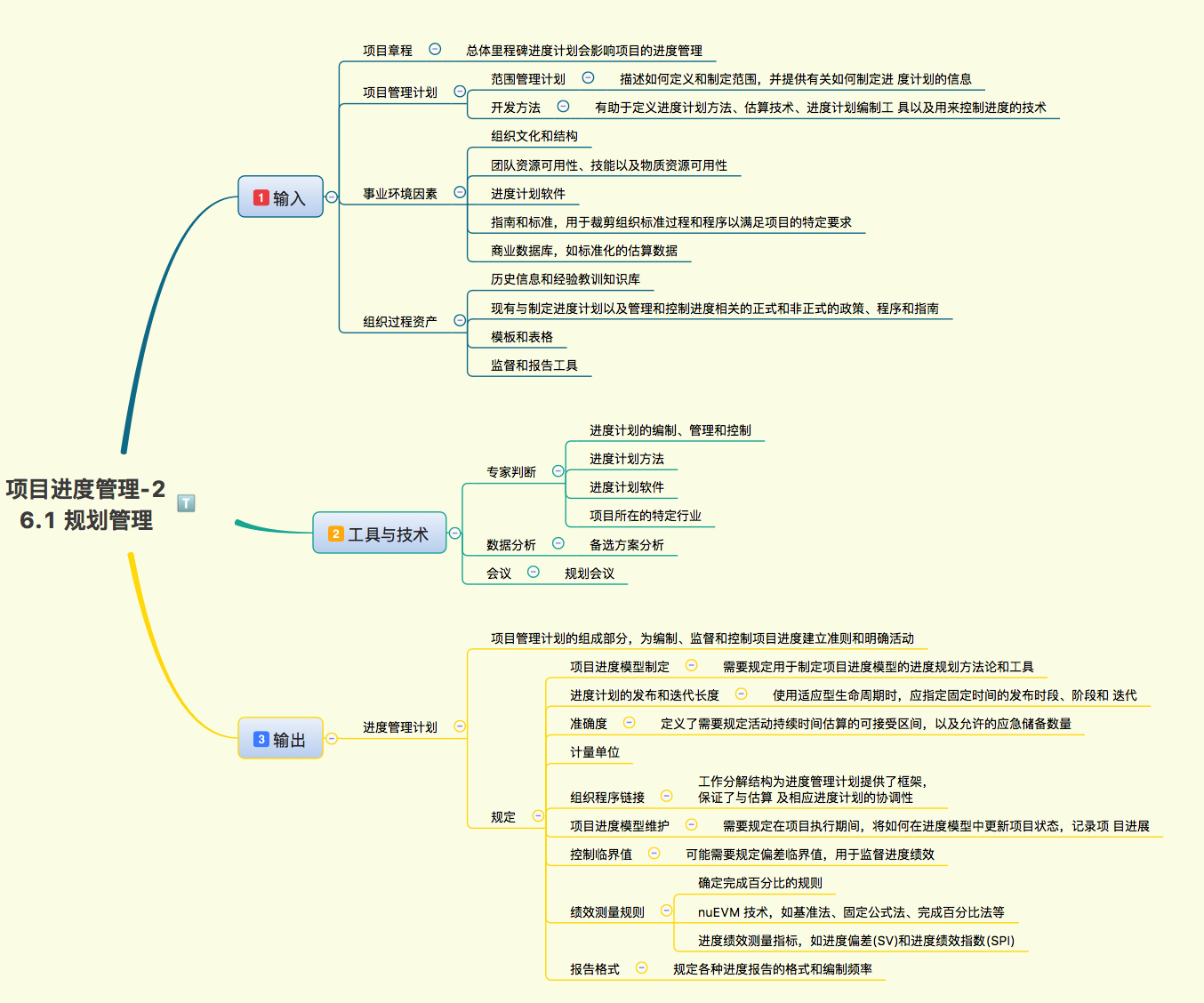Viewport: 1204px width, 1003px height.
Task: Click the minus icon next to 项目章程
Action: click(435, 49)
